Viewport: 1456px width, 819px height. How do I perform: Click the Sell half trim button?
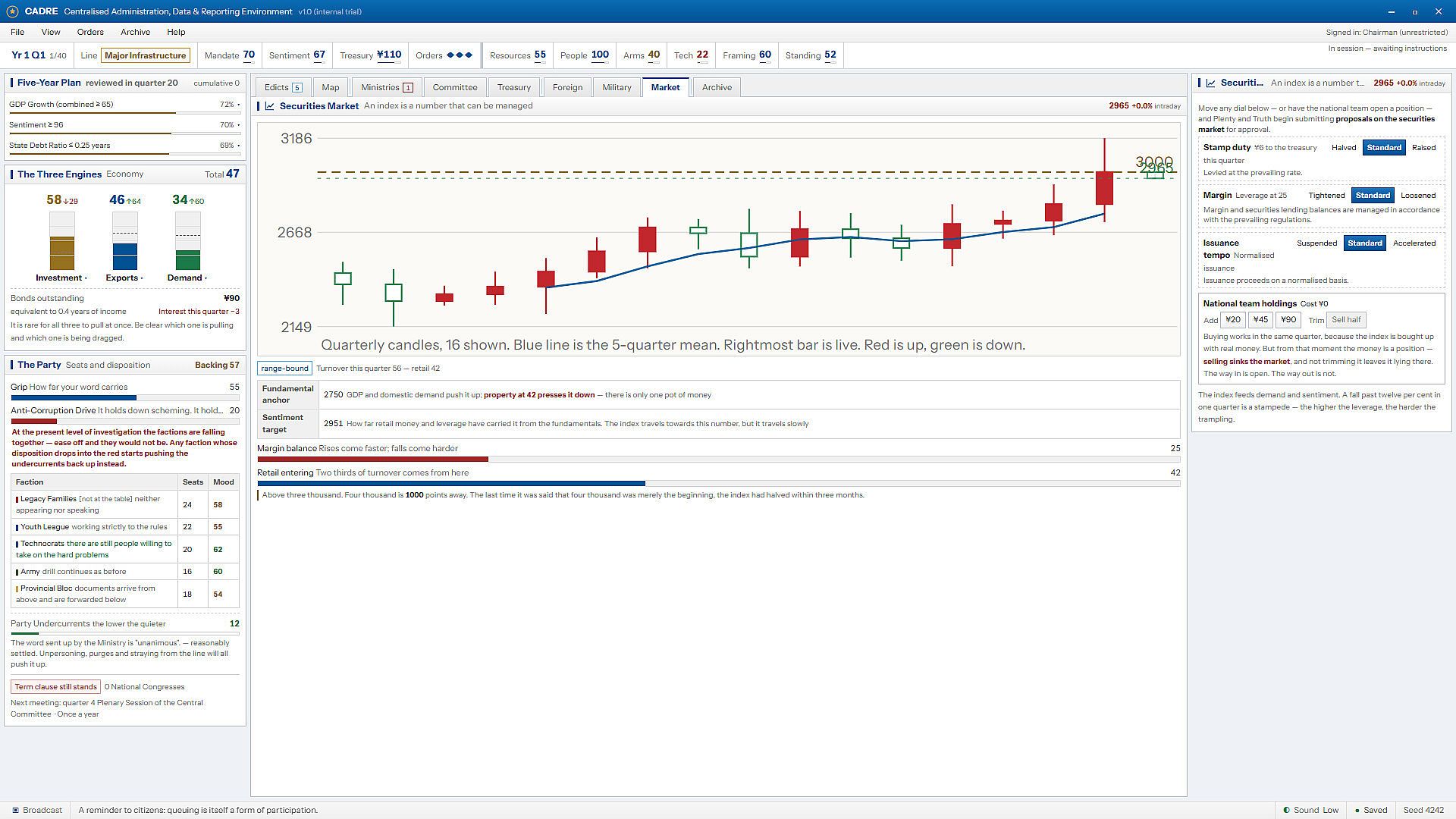(x=1346, y=320)
